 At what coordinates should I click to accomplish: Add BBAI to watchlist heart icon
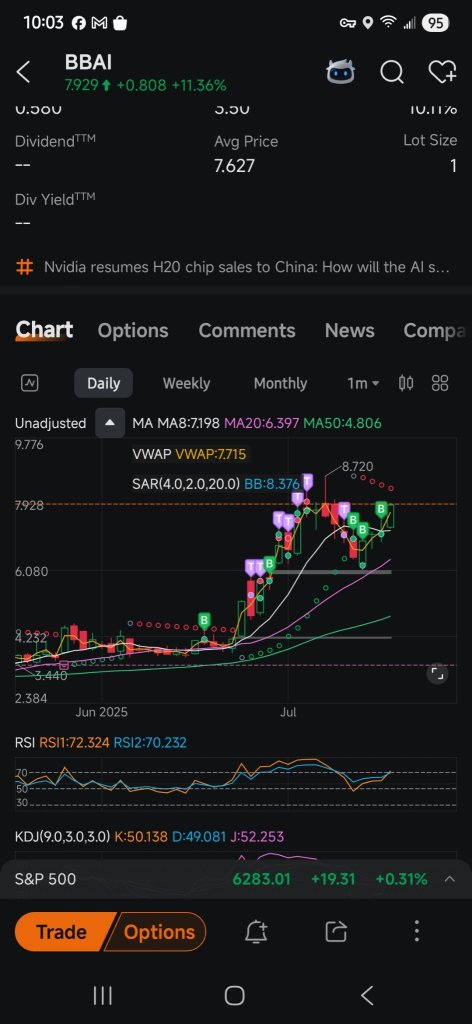click(x=442, y=72)
